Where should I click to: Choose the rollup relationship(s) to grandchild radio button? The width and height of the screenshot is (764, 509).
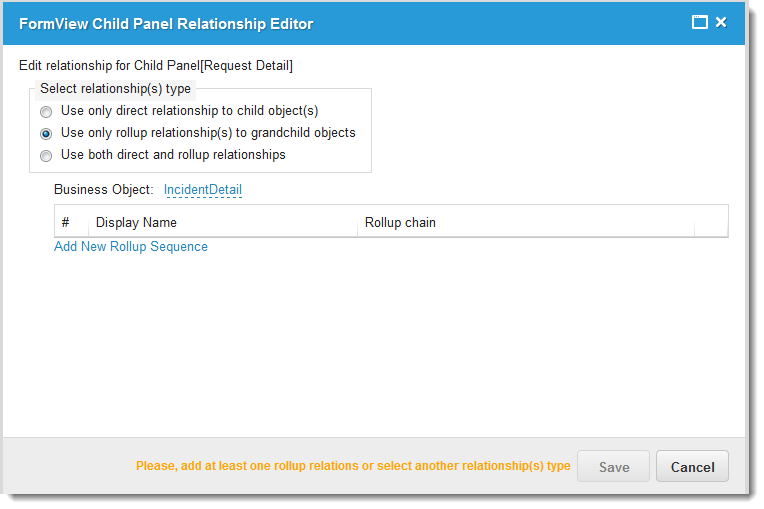click(46, 133)
